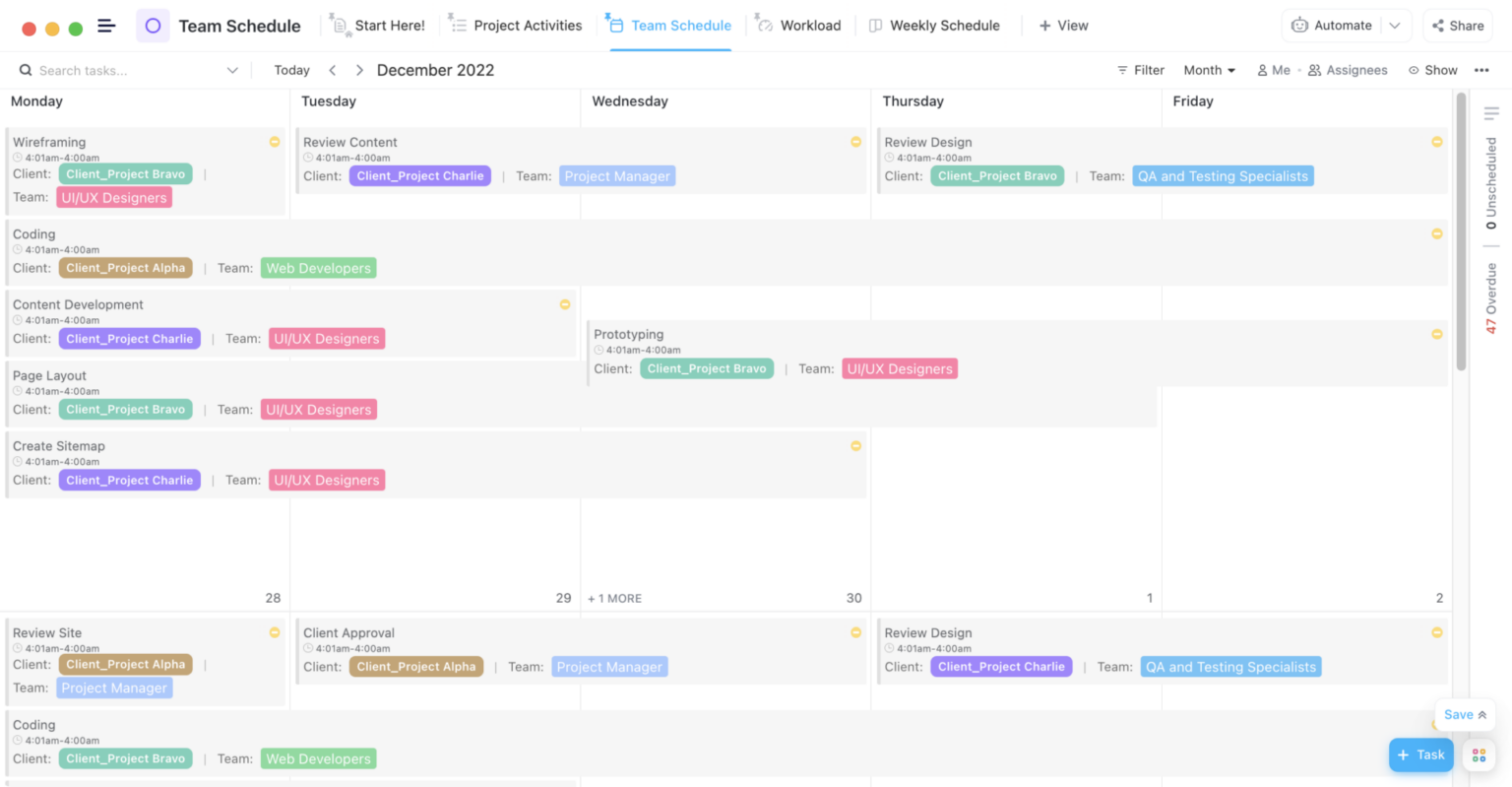
Task: Click the Today button
Action: (291, 70)
